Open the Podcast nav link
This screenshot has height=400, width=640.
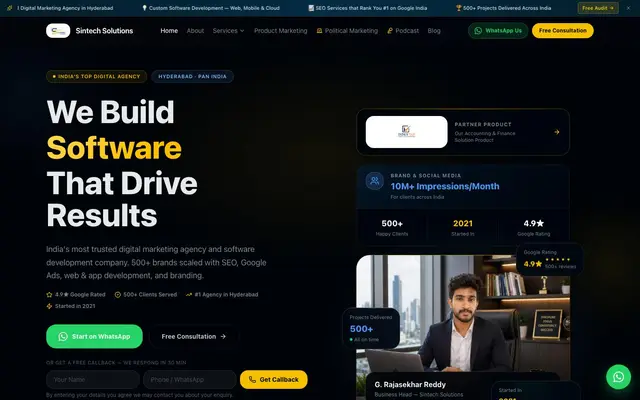point(403,31)
